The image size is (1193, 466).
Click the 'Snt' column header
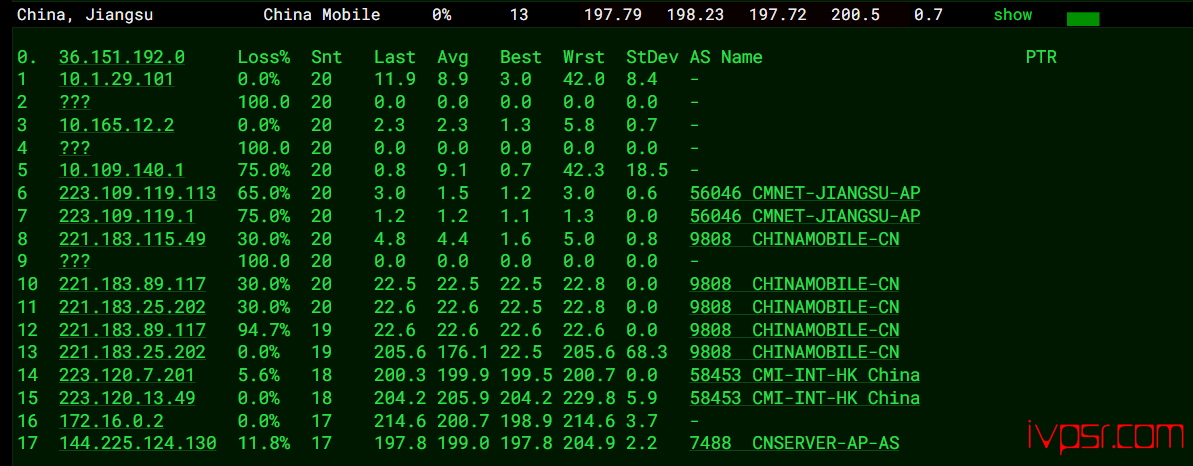pos(326,57)
